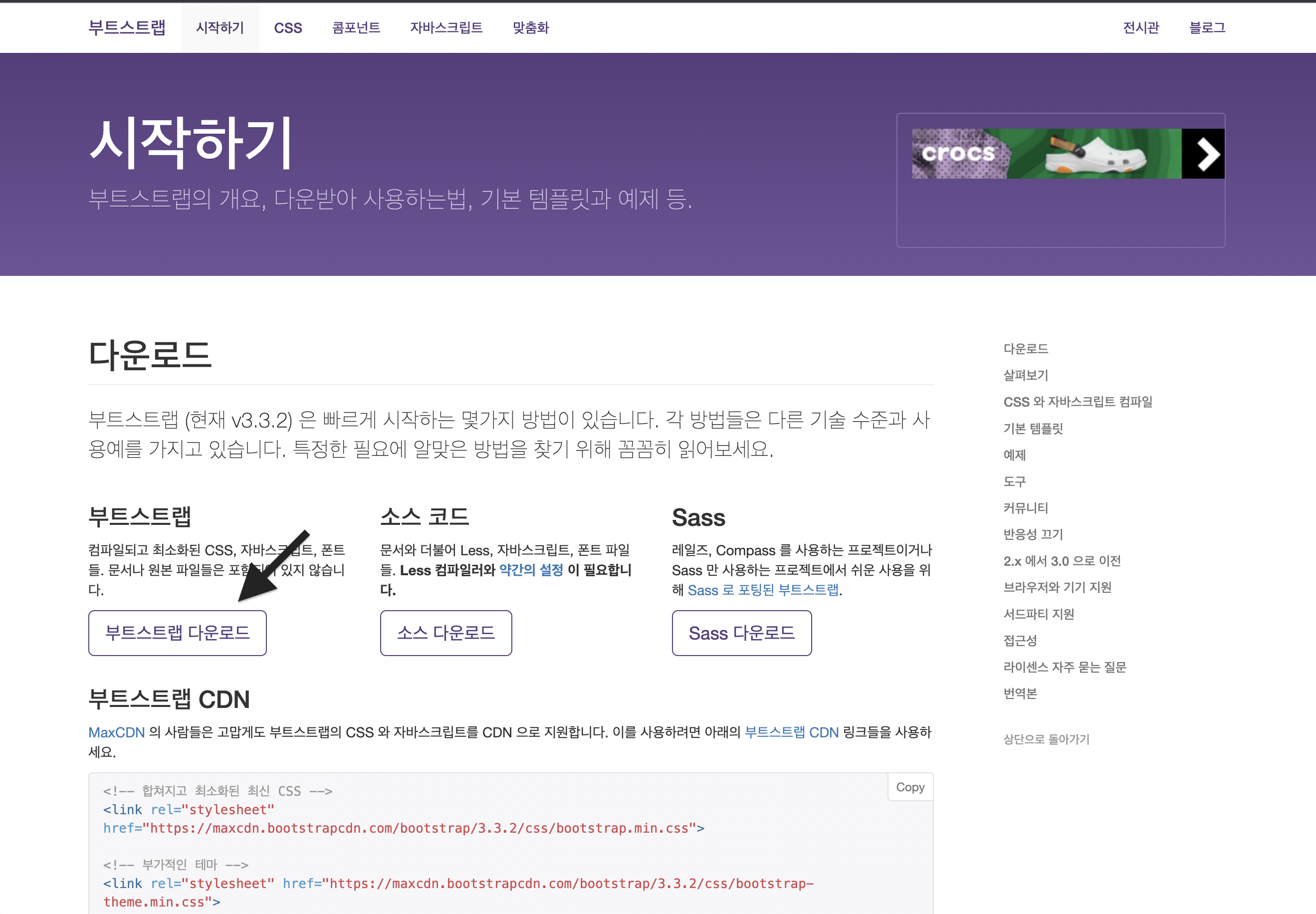
Task: Jump to 2.x 에서 3.0 으로 이전
Action: pos(1062,561)
